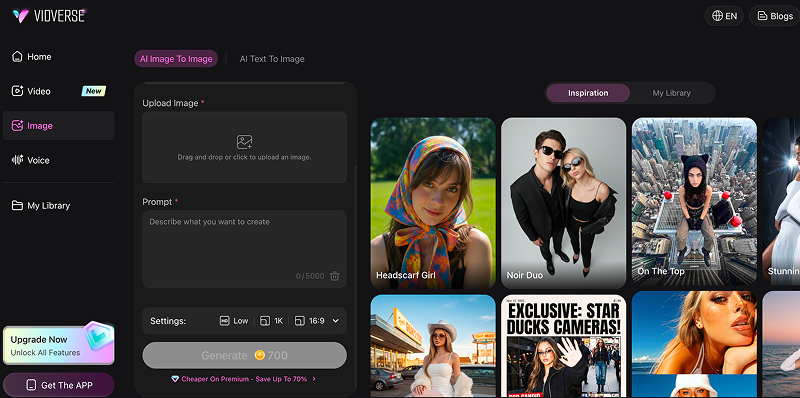800x398 pixels.
Task: Click the Get The APP button
Action: tap(59, 385)
